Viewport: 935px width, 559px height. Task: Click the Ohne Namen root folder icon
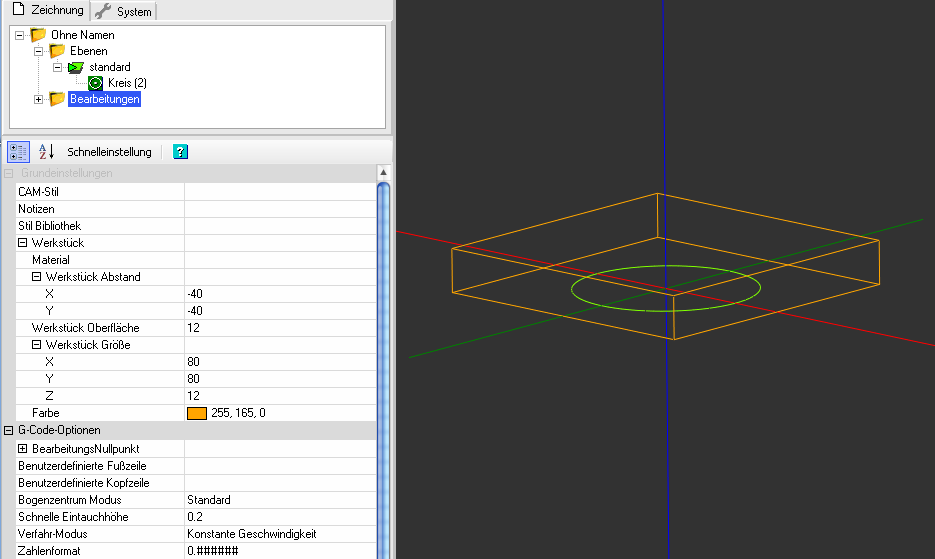39,35
